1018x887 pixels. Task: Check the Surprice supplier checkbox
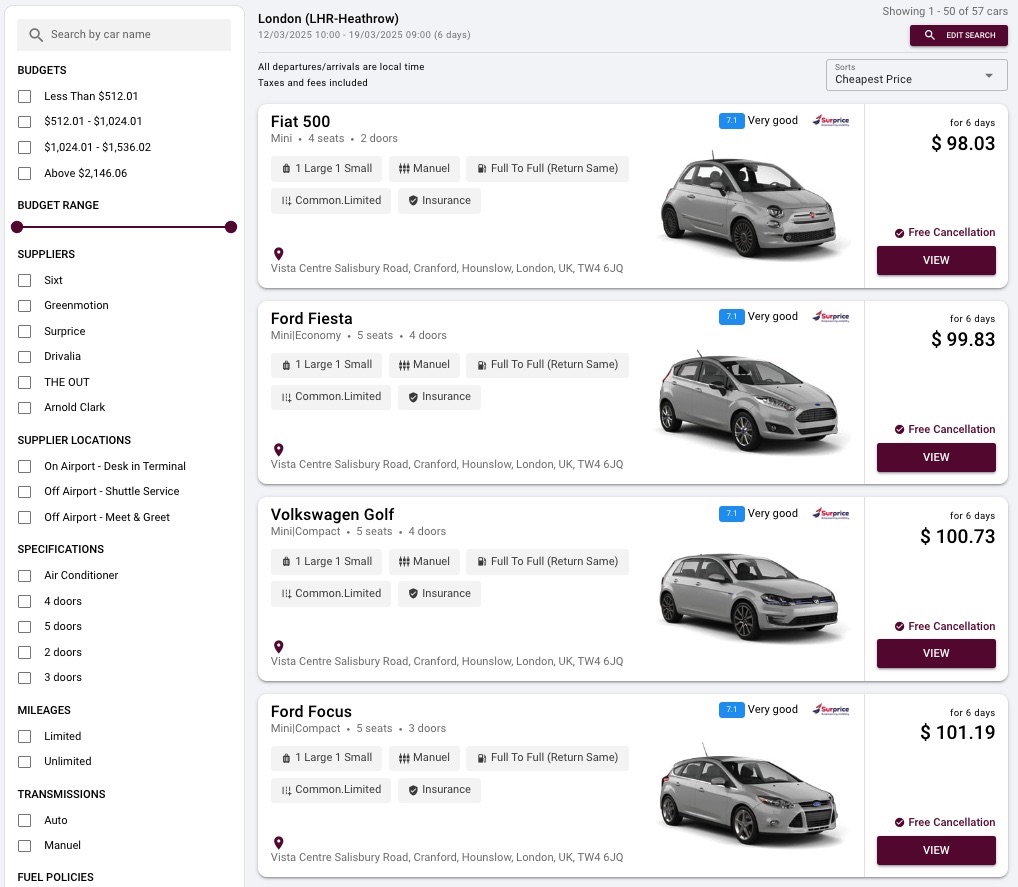pos(25,331)
